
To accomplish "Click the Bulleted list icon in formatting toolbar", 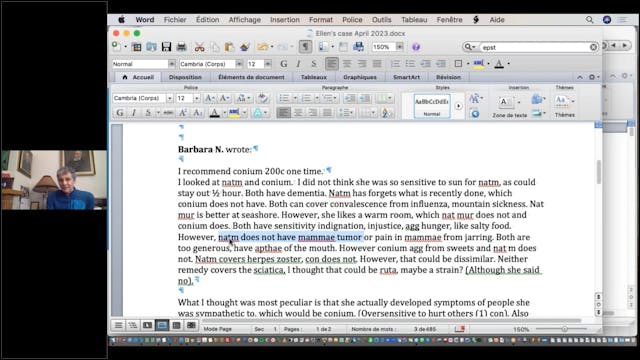I will [x=410, y=64].
